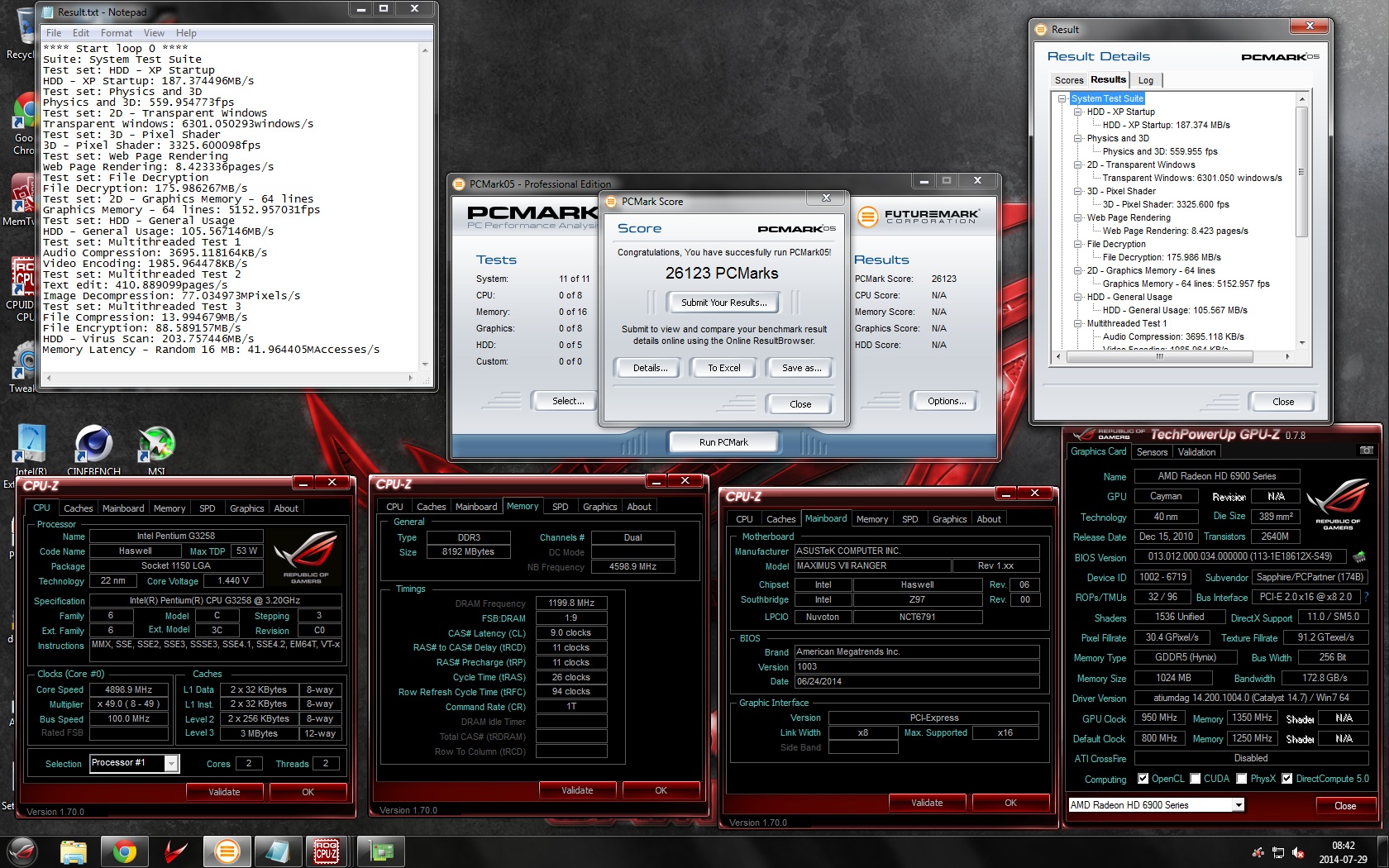Select the Google Chrome desktop icon
The width and height of the screenshot is (1389, 868).
pyautogui.click(x=25, y=124)
